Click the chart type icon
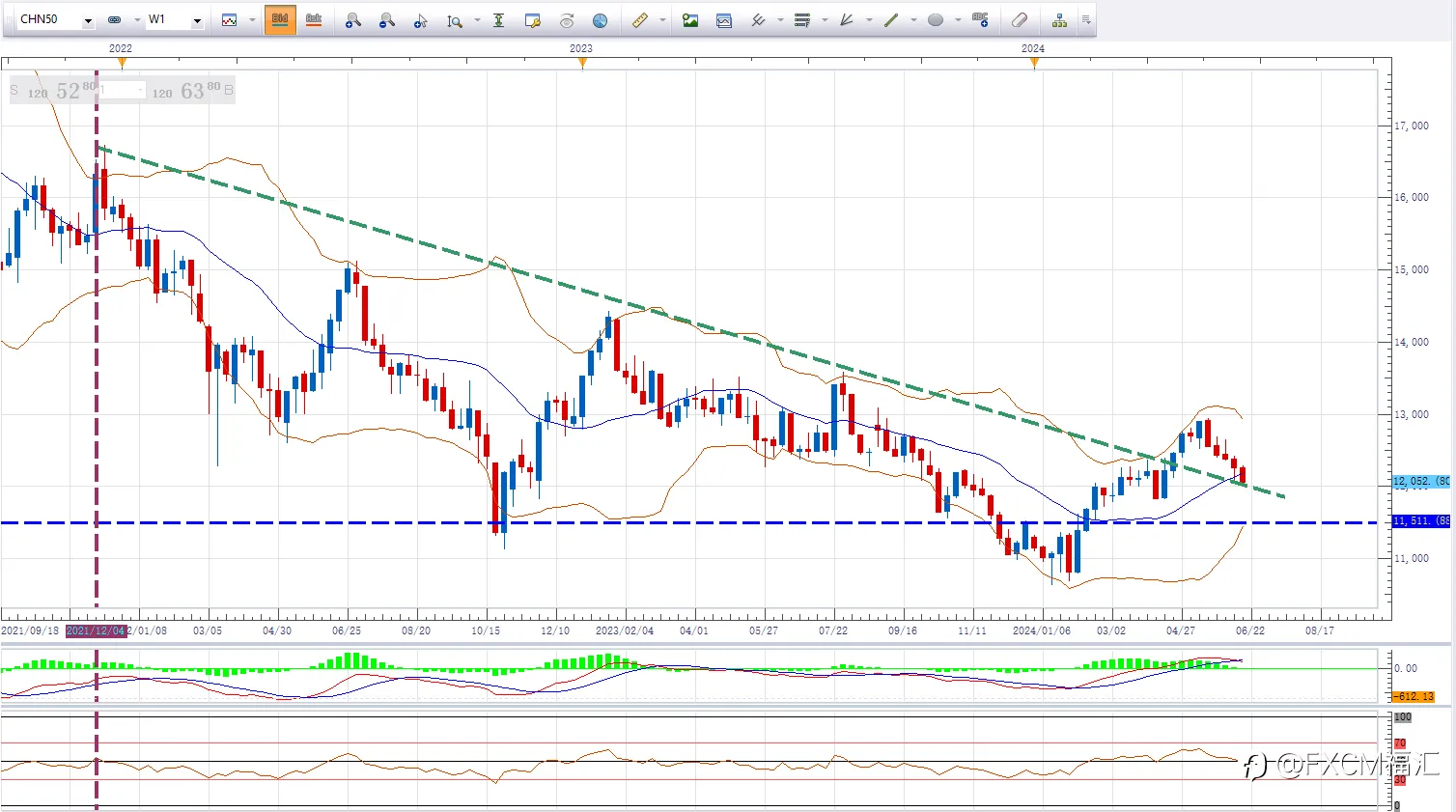The image size is (1456, 812). pyautogui.click(x=229, y=20)
